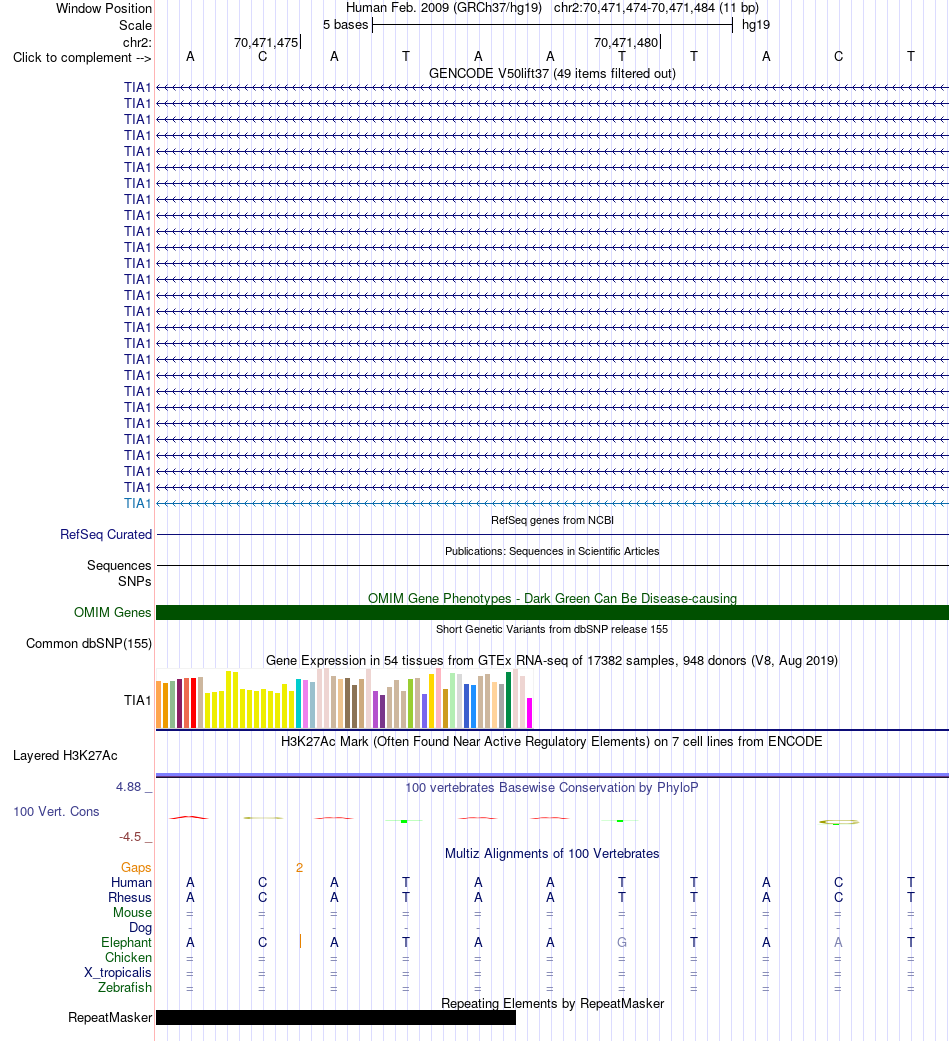Click the RepeatMasker track label
The width and height of the screenshot is (950, 1041).
point(110,1018)
